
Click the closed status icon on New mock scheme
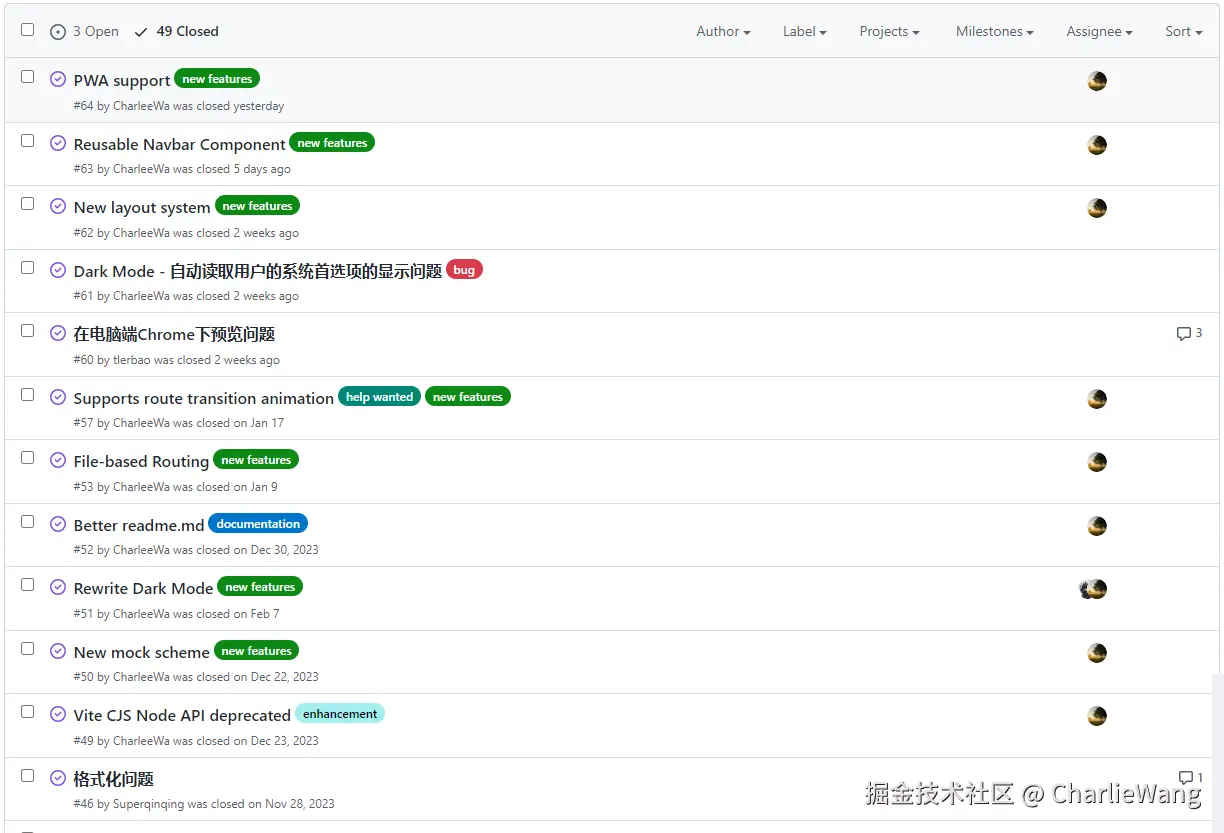[x=58, y=651]
